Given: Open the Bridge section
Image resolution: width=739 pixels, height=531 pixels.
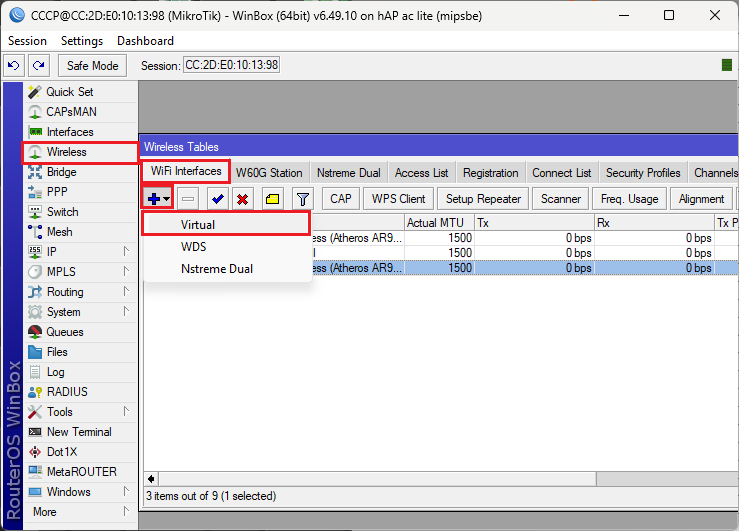Looking at the screenshot, I should pyautogui.click(x=80, y=172).
